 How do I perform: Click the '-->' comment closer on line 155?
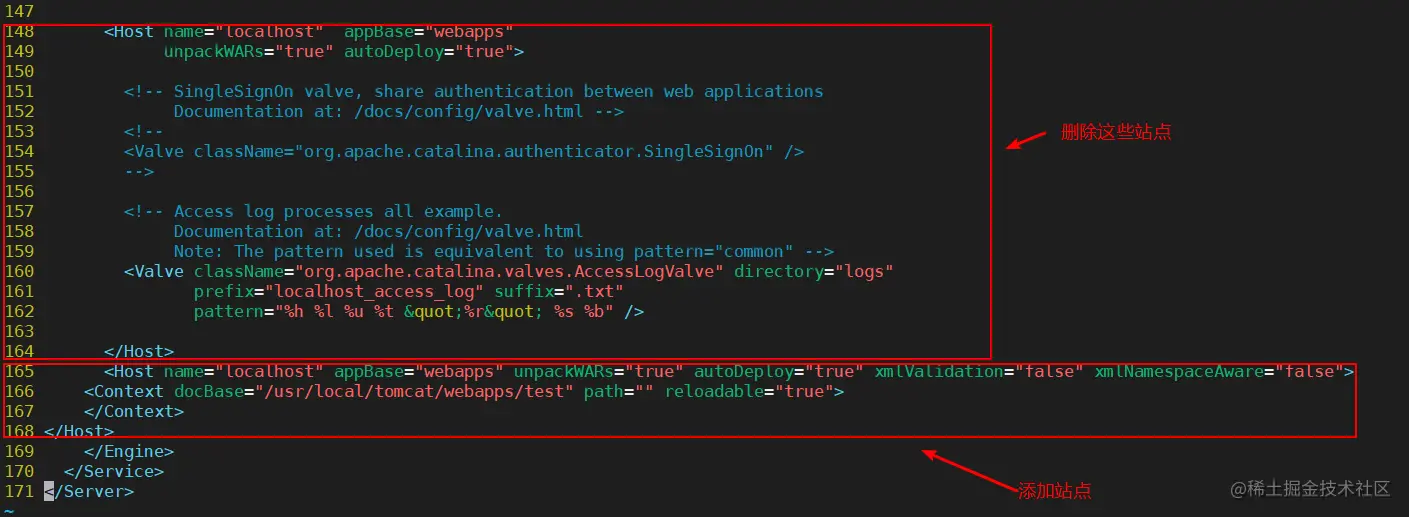click(139, 171)
